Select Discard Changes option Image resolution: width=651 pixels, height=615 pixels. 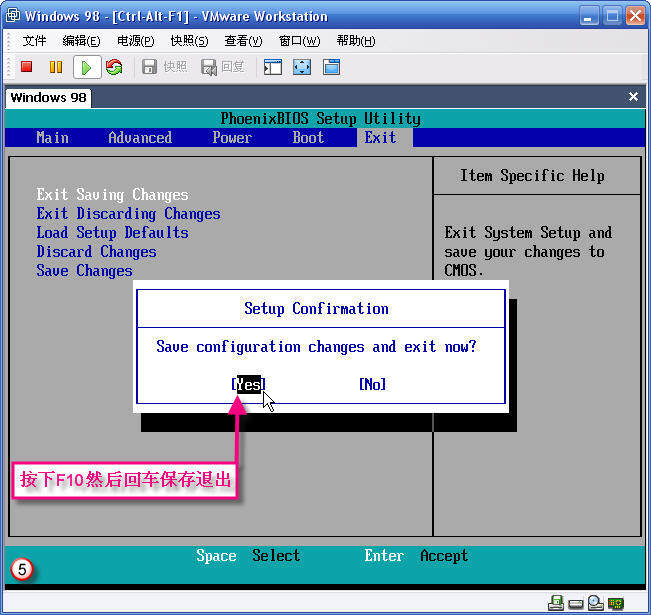pyautogui.click(x=96, y=252)
